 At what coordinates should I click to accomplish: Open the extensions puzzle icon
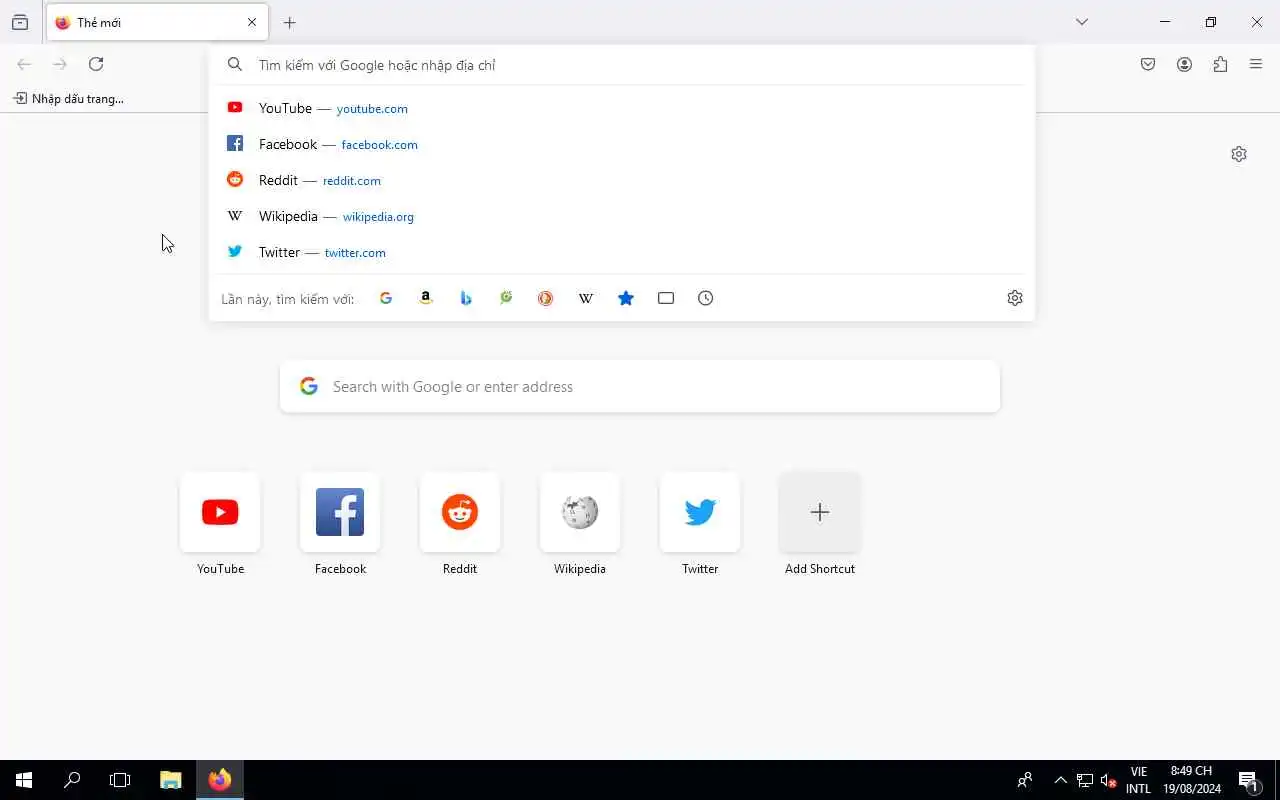point(1220,64)
